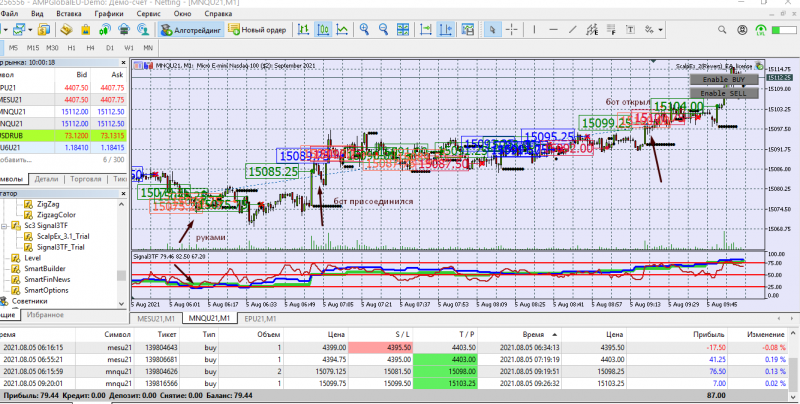Open the Сервис menu
This screenshot has width=800, height=404.
(x=147, y=15)
